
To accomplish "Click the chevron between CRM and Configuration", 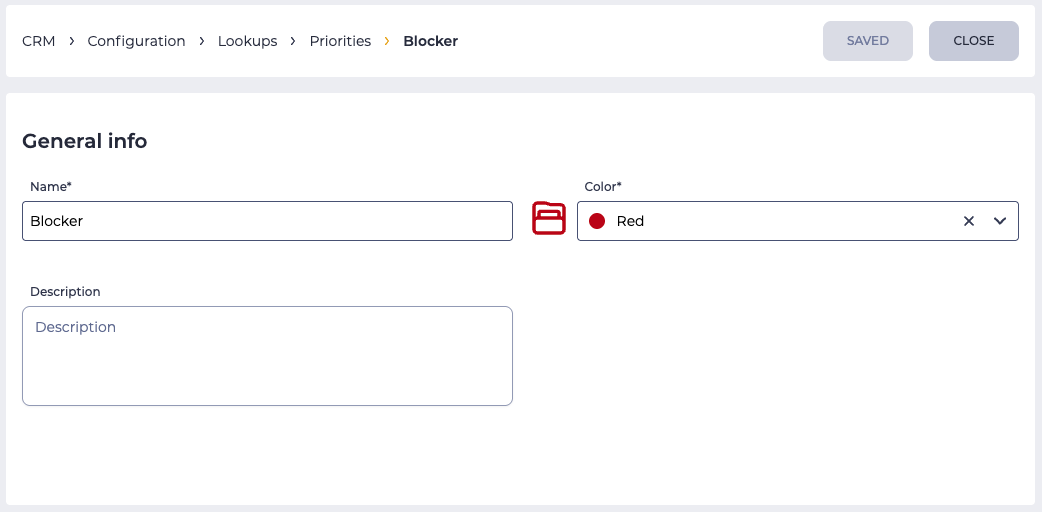I will pos(71,41).
